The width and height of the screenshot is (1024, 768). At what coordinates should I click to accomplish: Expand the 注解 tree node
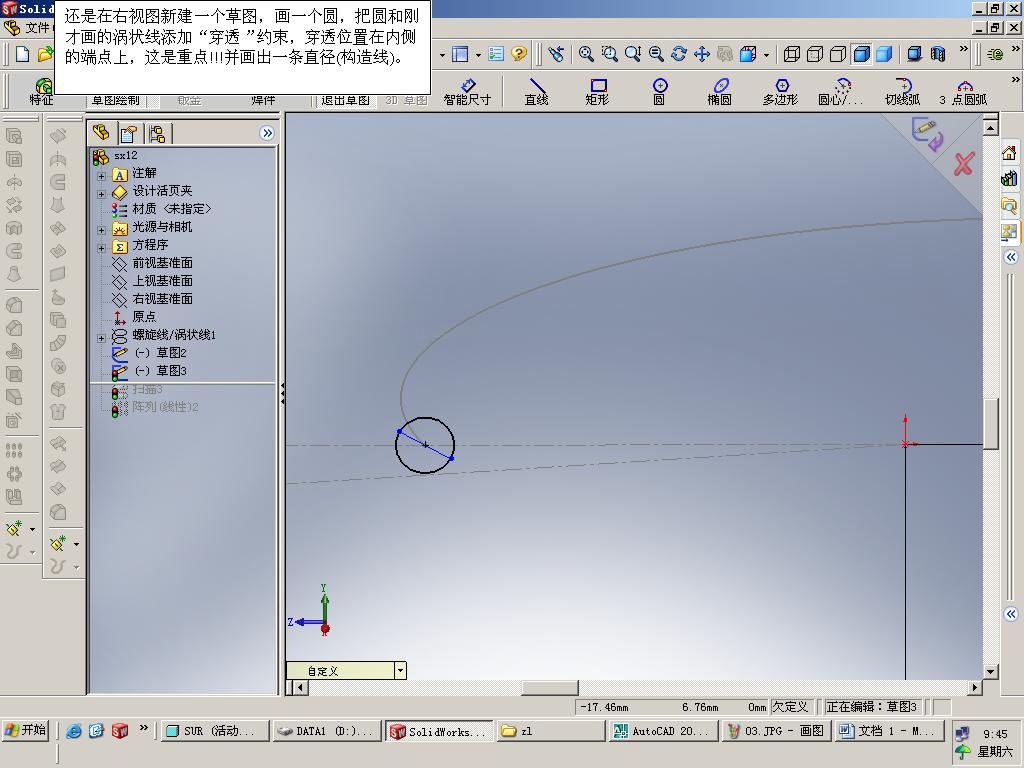pos(101,176)
